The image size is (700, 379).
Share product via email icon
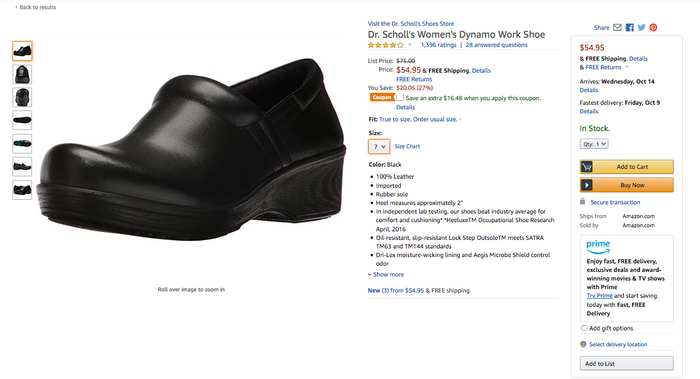point(617,28)
